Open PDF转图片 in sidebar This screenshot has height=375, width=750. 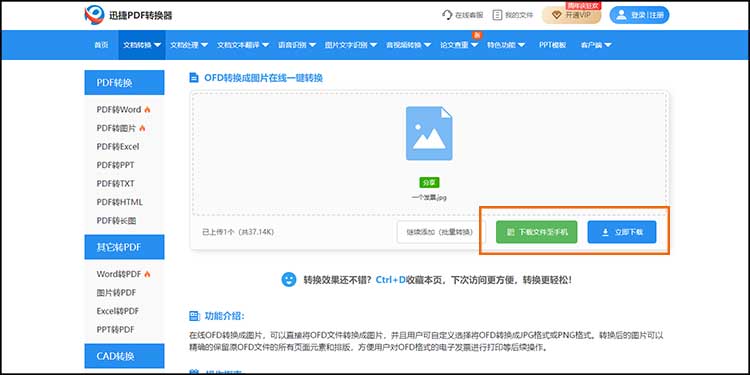pos(116,128)
